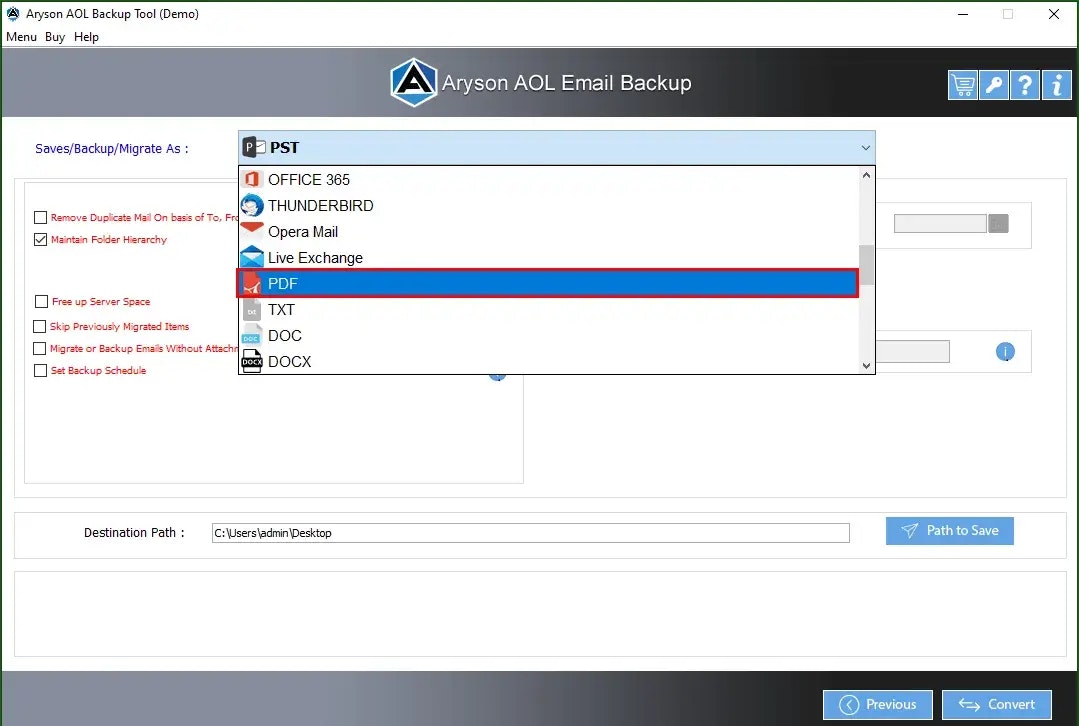Open the Buy menu
Screen dimensions: 1079x726
(x=55, y=37)
